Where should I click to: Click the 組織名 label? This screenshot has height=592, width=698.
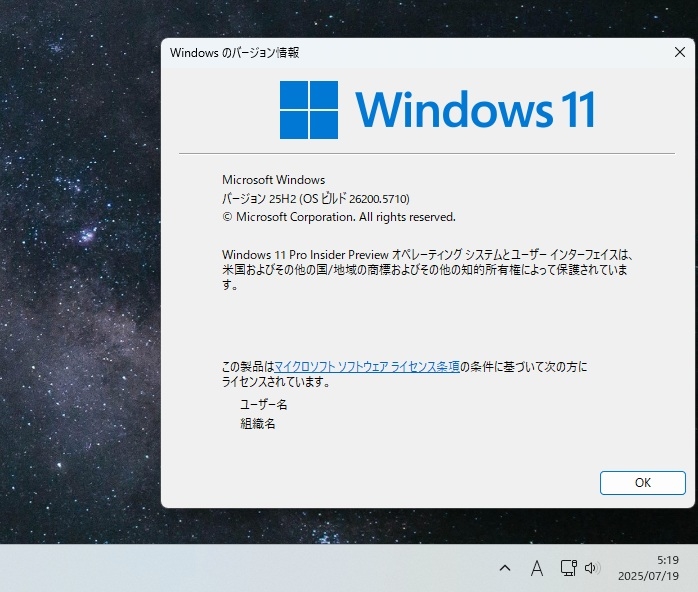coord(258,423)
